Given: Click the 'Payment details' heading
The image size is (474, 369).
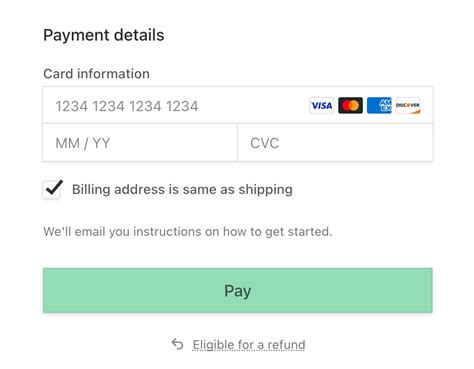Looking at the screenshot, I should click(104, 35).
